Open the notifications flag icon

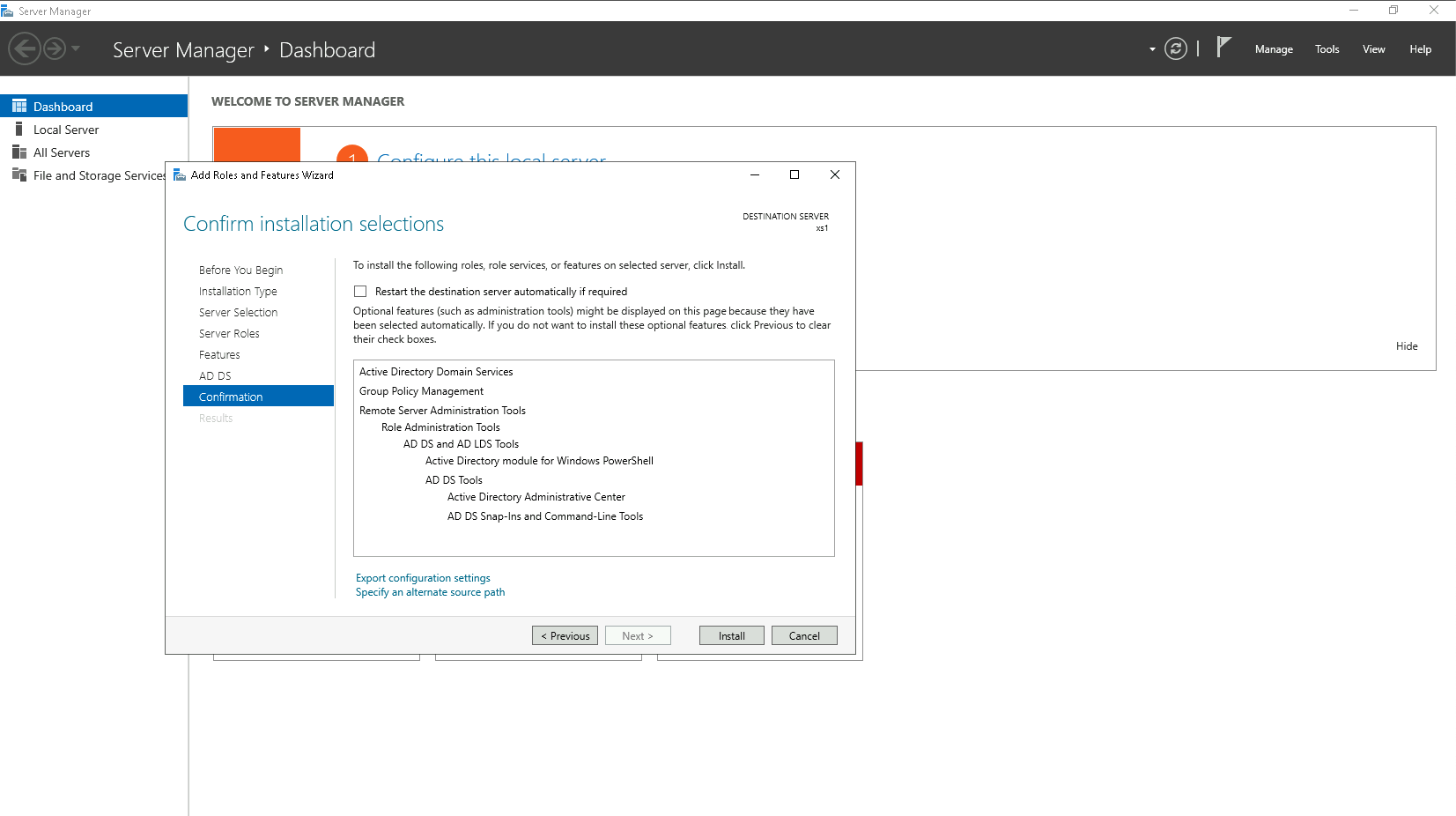tap(1223, 48)
